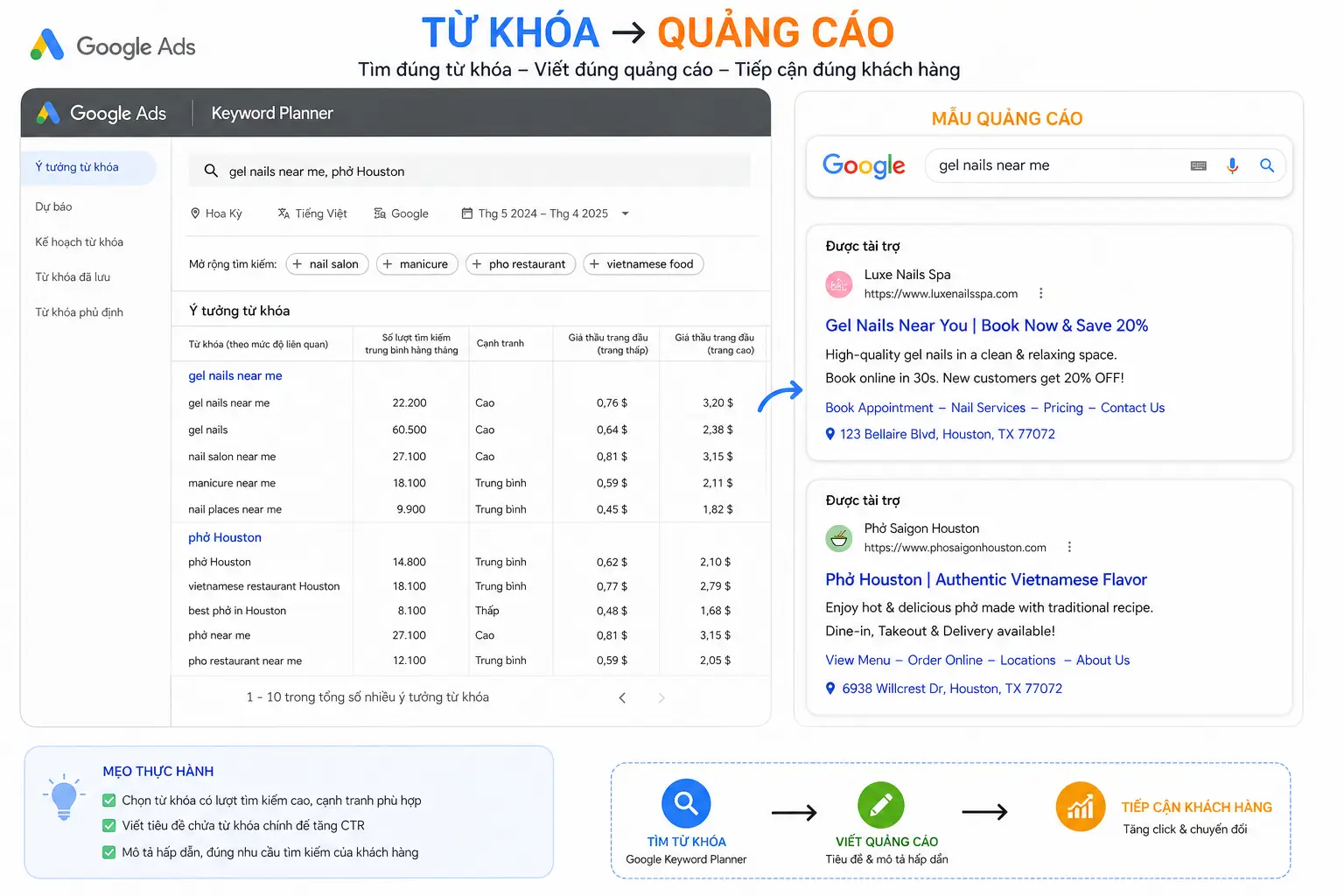Sort by Cạnh tranh column header
The image size is (1344, 896).
pyautogui.click(x=500, y=343)
